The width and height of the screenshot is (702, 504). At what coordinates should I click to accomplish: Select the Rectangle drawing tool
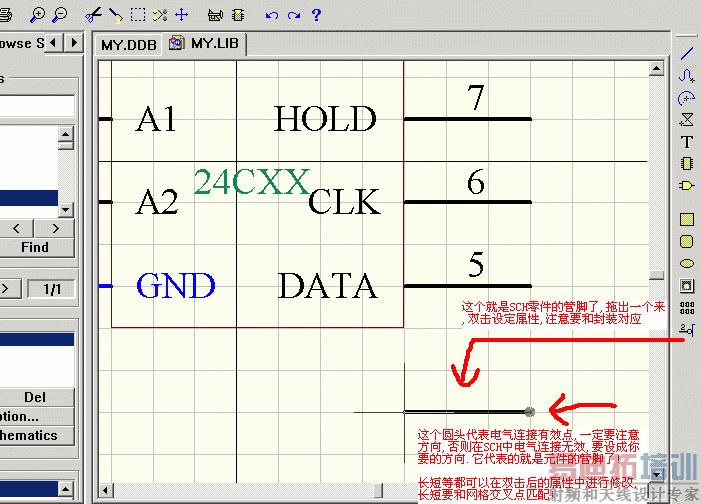coord(687,219)
